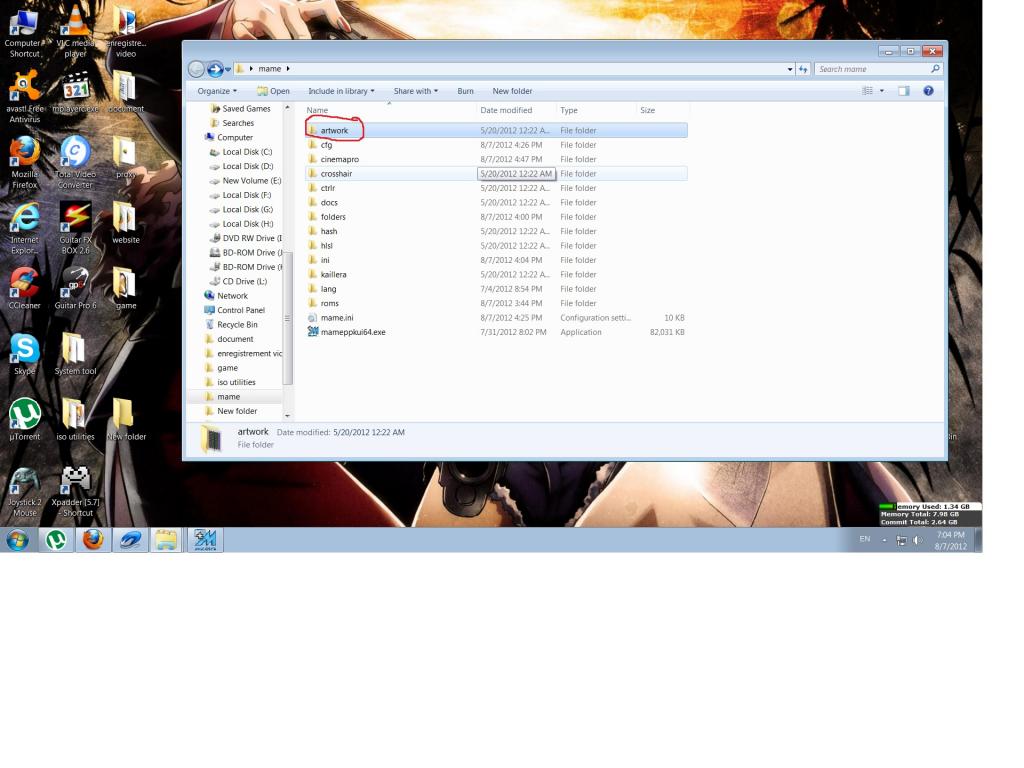Select mameppkui64.exe application file

[x=496, y=332]
